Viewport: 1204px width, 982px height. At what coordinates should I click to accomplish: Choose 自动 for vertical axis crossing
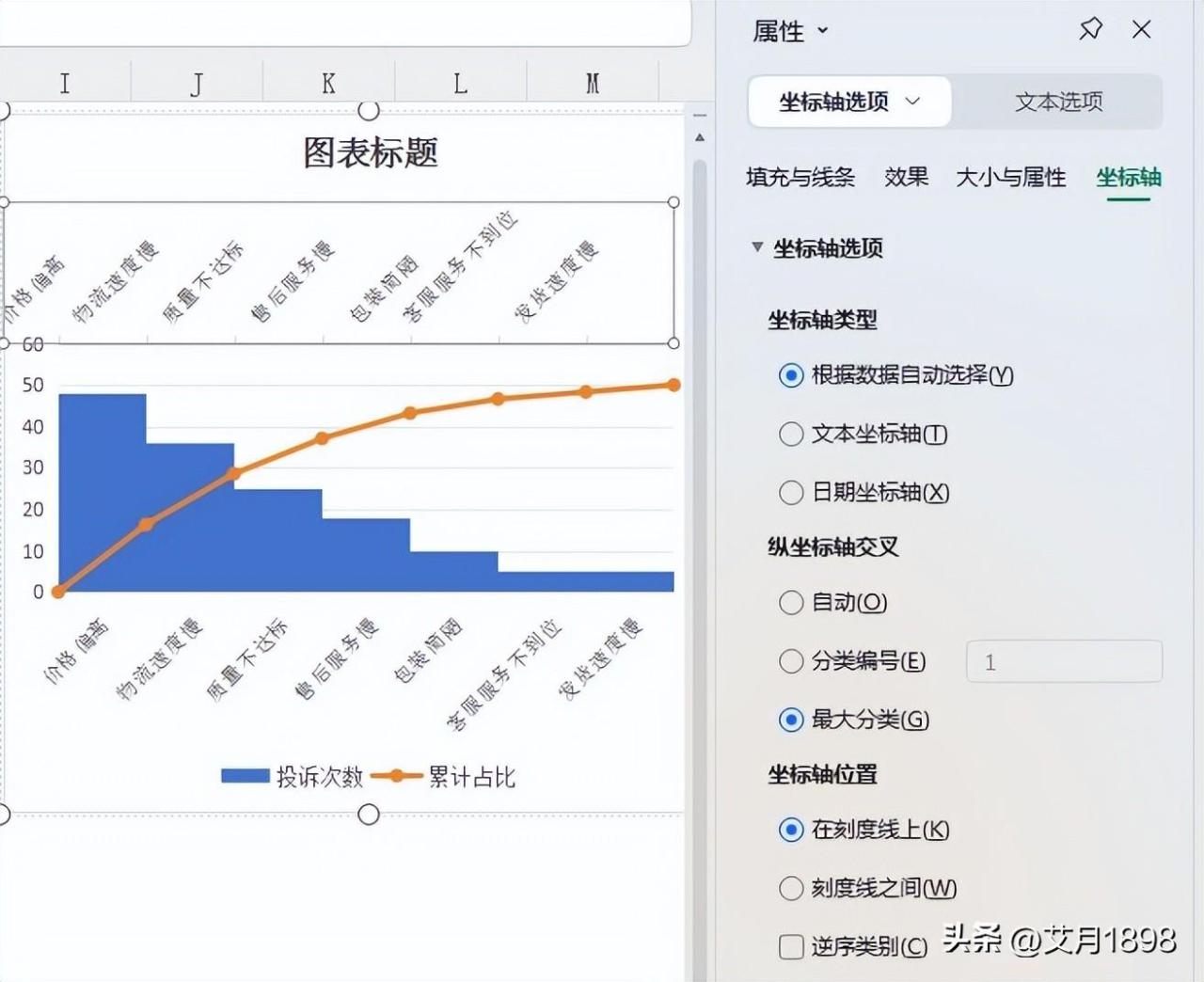(x=791, y=602)
